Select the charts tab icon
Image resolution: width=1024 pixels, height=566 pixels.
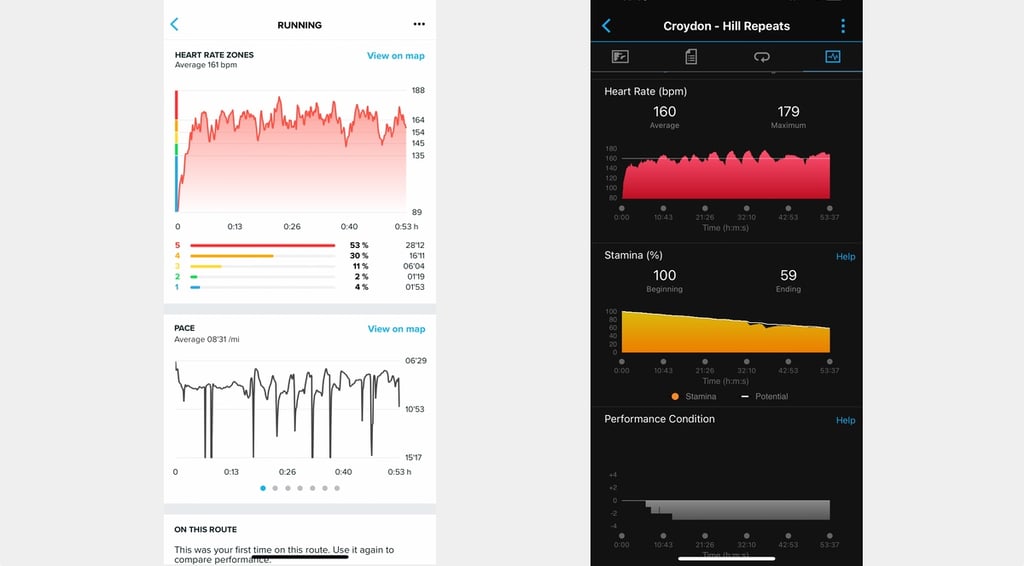(x=833, y=57)
